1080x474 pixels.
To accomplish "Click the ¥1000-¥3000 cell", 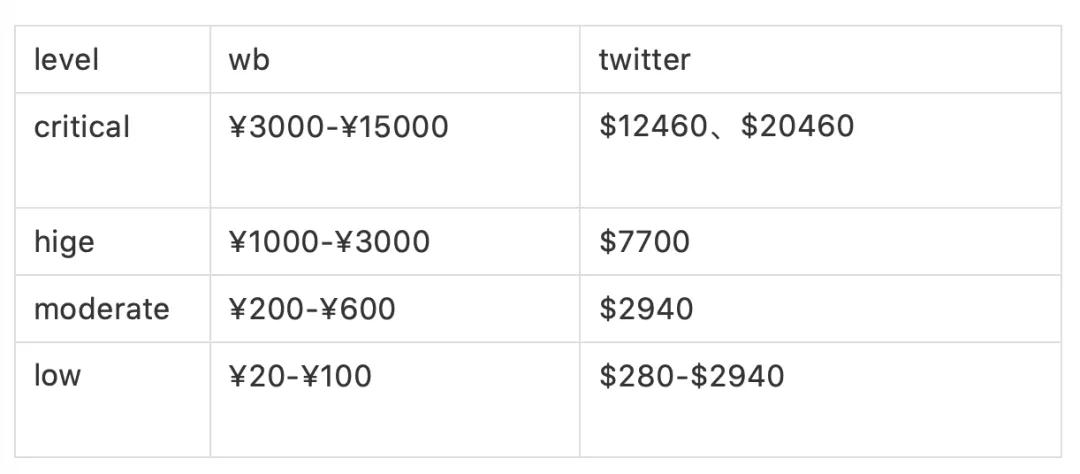I will 329,242.
